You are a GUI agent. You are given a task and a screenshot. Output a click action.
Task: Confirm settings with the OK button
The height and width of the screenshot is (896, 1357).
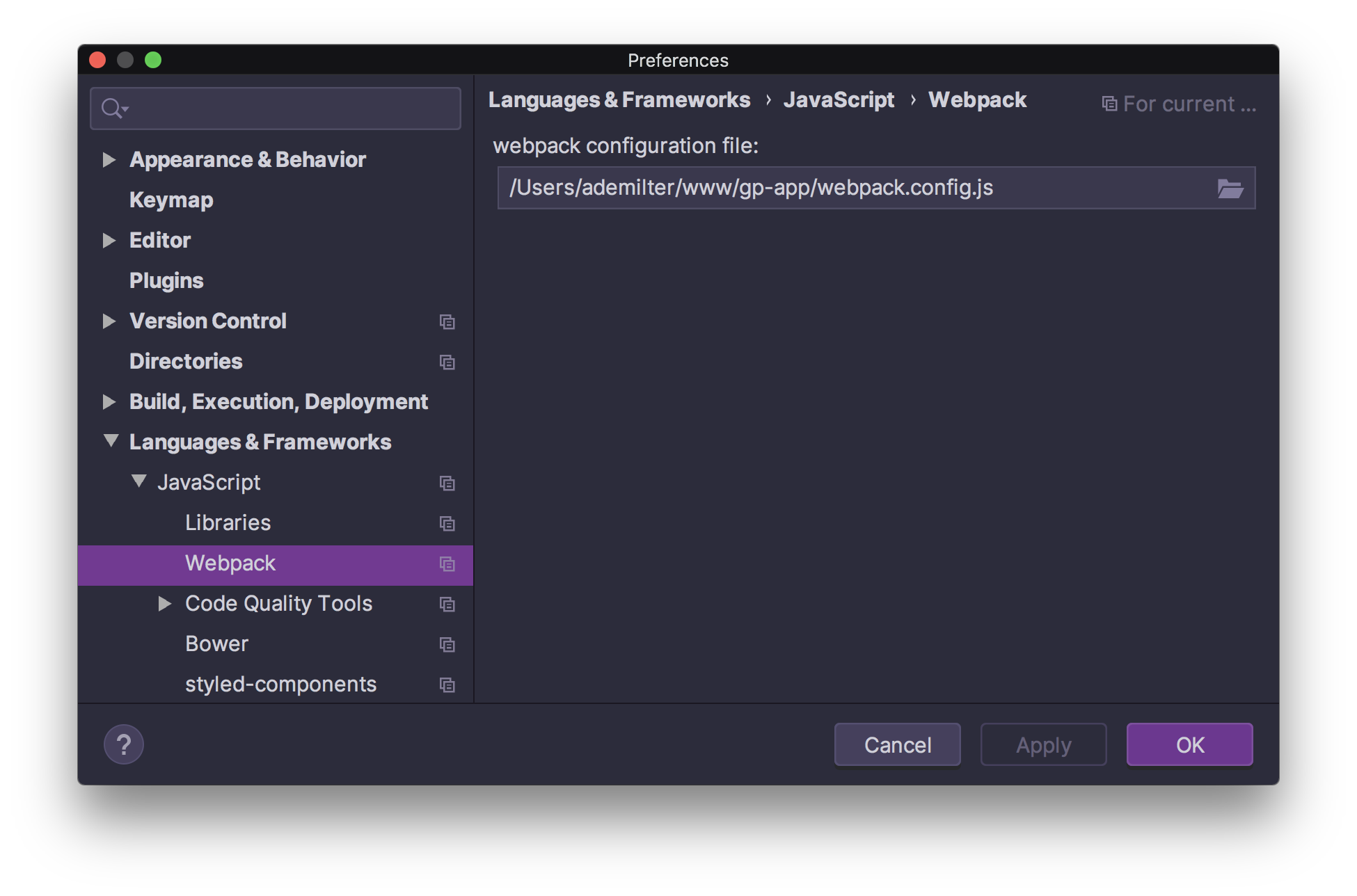click(1189, 744)
